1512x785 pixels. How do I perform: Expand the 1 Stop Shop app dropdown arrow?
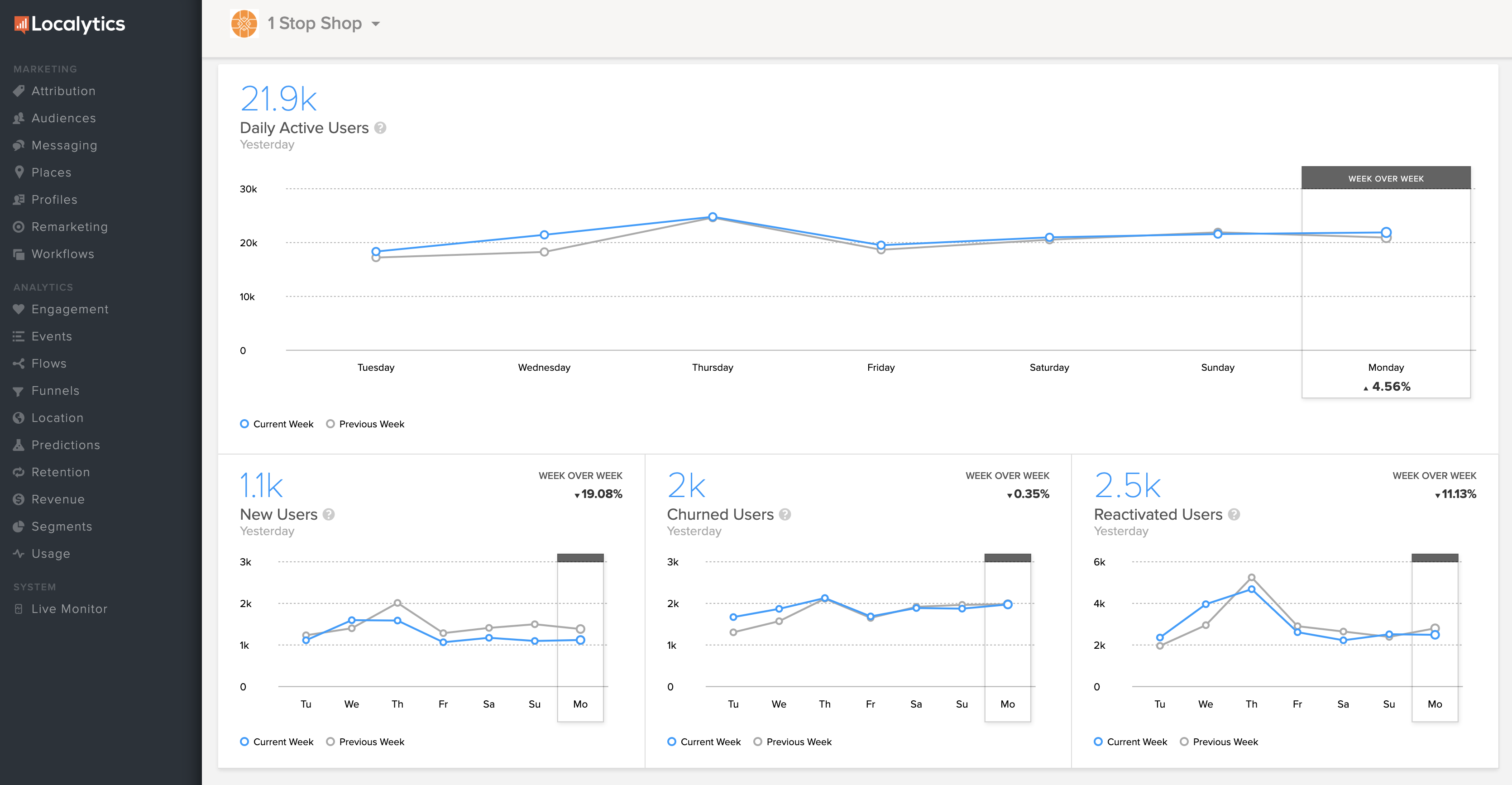(x=376, y=24)
